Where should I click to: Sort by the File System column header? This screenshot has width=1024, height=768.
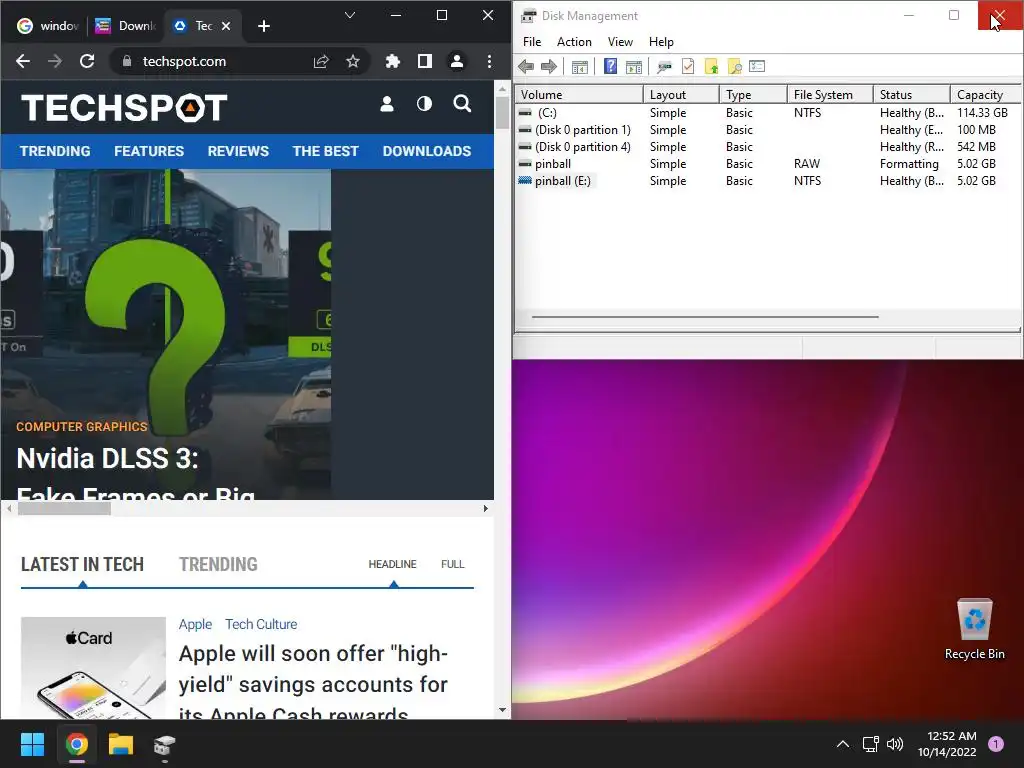point(830,95)
